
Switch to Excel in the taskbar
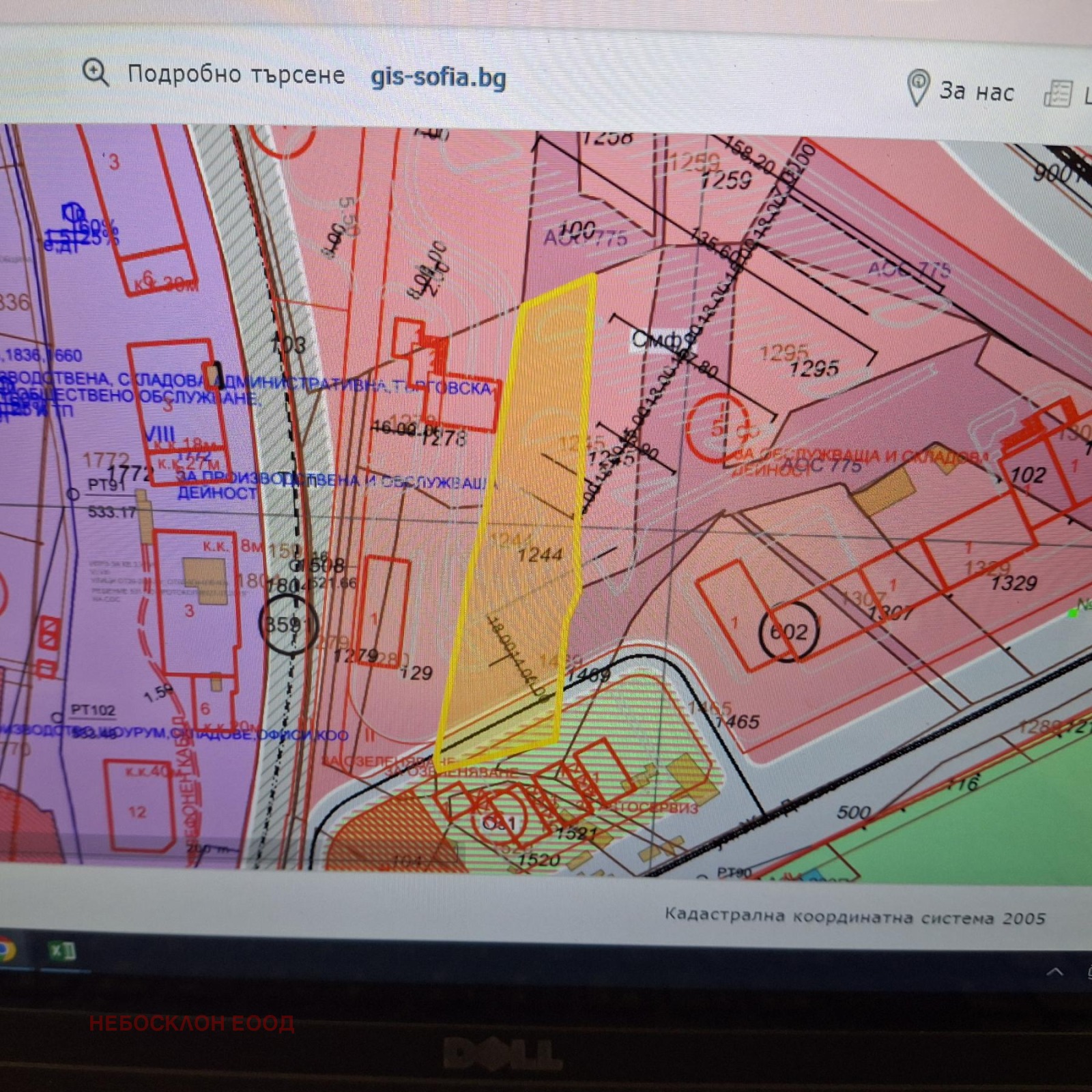coord(62,950)
